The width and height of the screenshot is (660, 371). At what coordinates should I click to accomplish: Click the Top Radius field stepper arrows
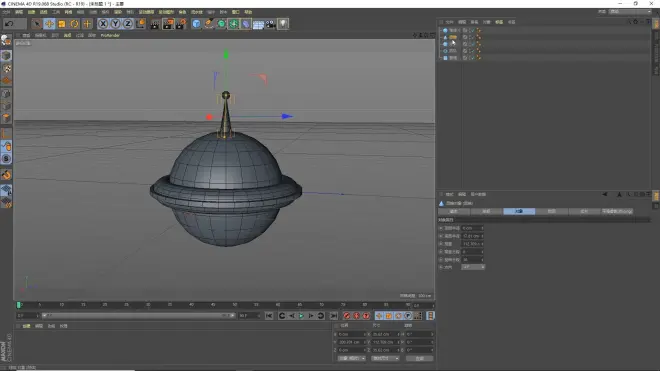(x=482, y=228)
